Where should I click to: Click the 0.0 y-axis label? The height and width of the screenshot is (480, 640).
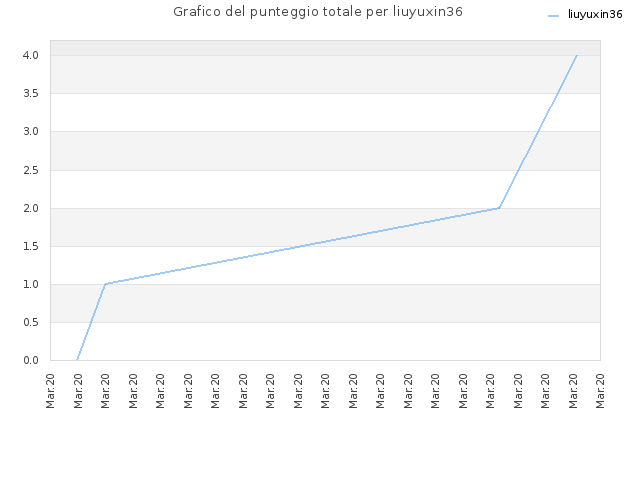31,360
